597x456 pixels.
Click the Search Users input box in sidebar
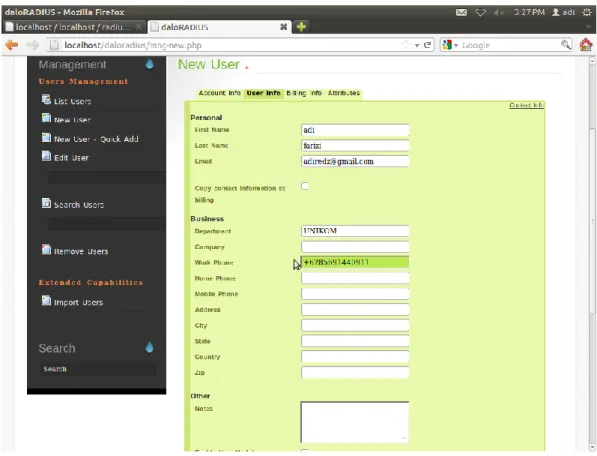point(107,225)
